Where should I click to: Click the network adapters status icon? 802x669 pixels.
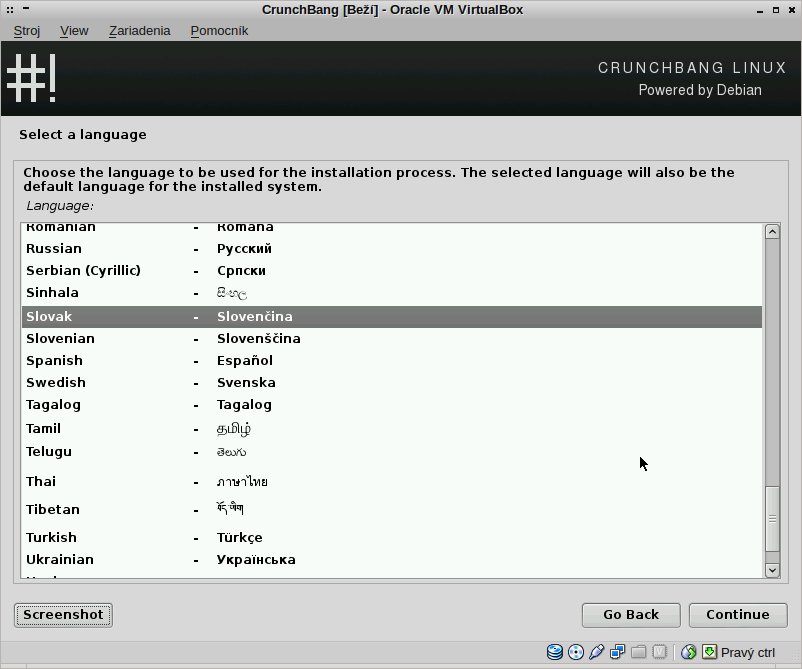(617, 652)
